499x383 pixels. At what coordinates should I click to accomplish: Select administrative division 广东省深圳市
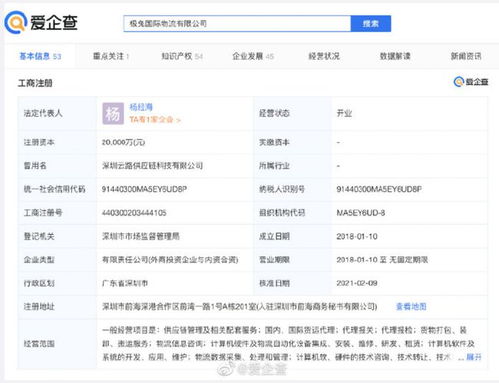[125, 283]
